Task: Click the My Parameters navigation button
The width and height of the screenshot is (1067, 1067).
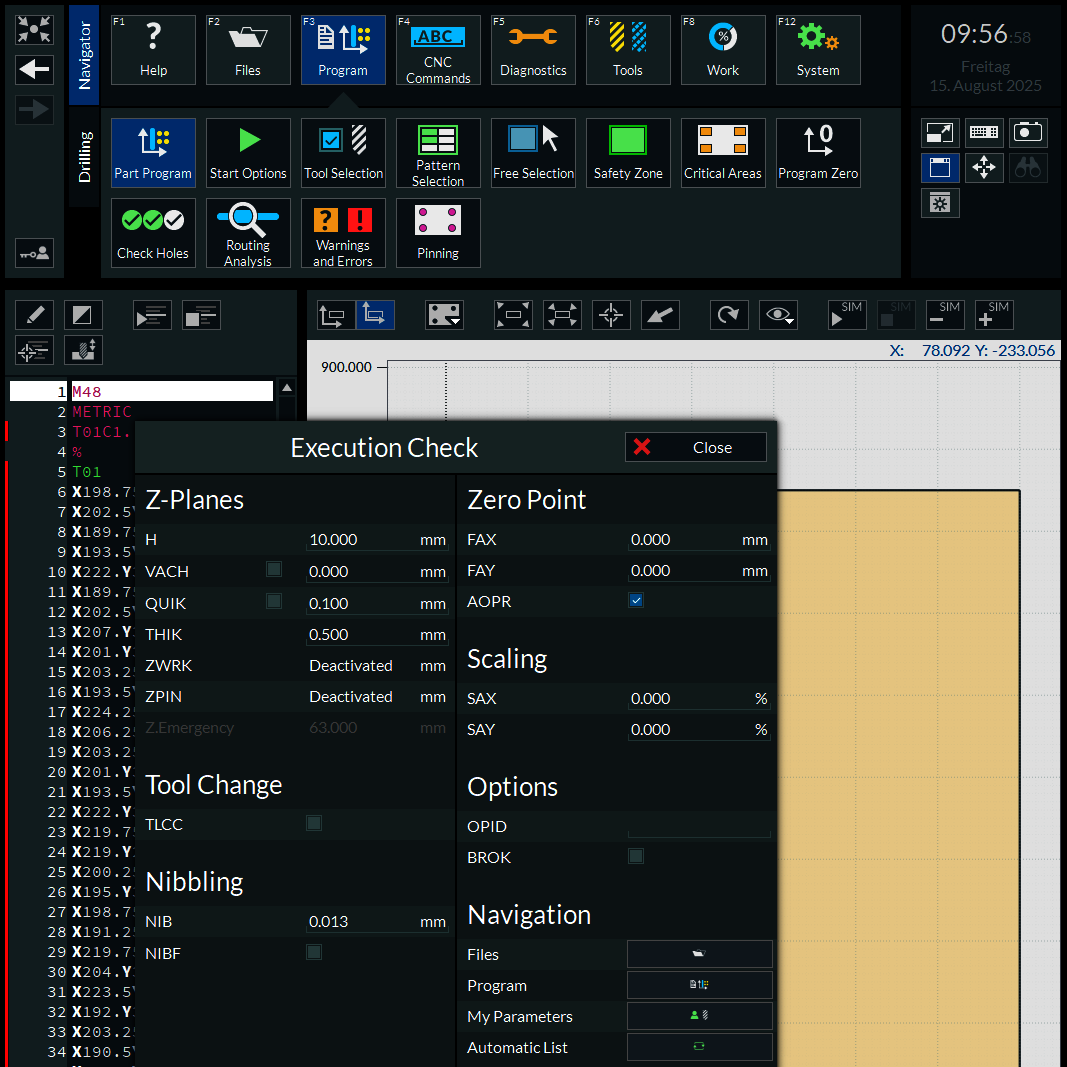Action: [x=700, y=1015]
